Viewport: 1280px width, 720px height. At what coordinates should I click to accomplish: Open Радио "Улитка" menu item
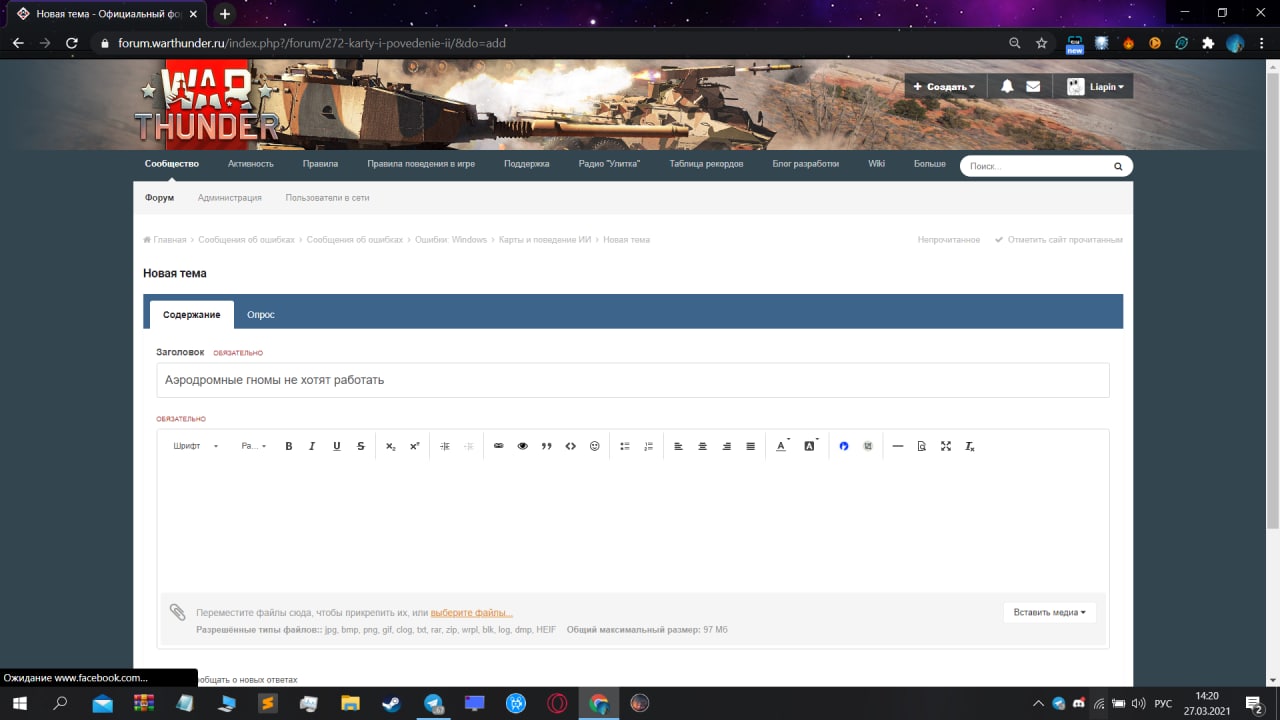(x=609, y=163)
